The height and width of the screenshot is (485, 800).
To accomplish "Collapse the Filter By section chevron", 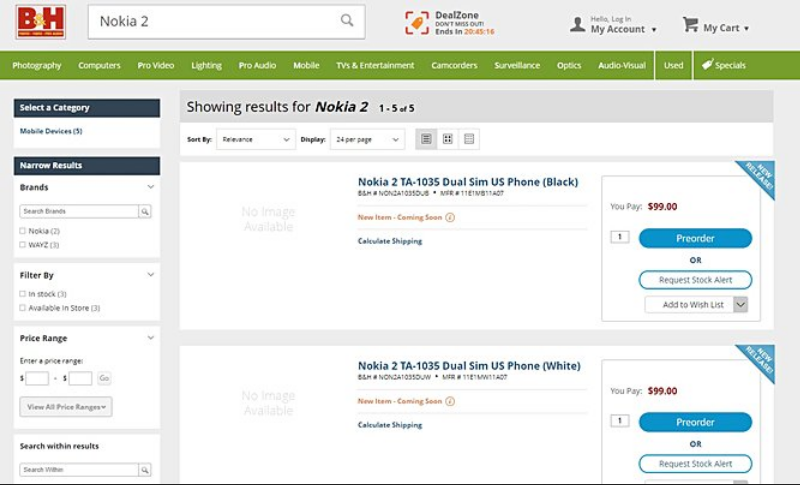I will point(151,275).
